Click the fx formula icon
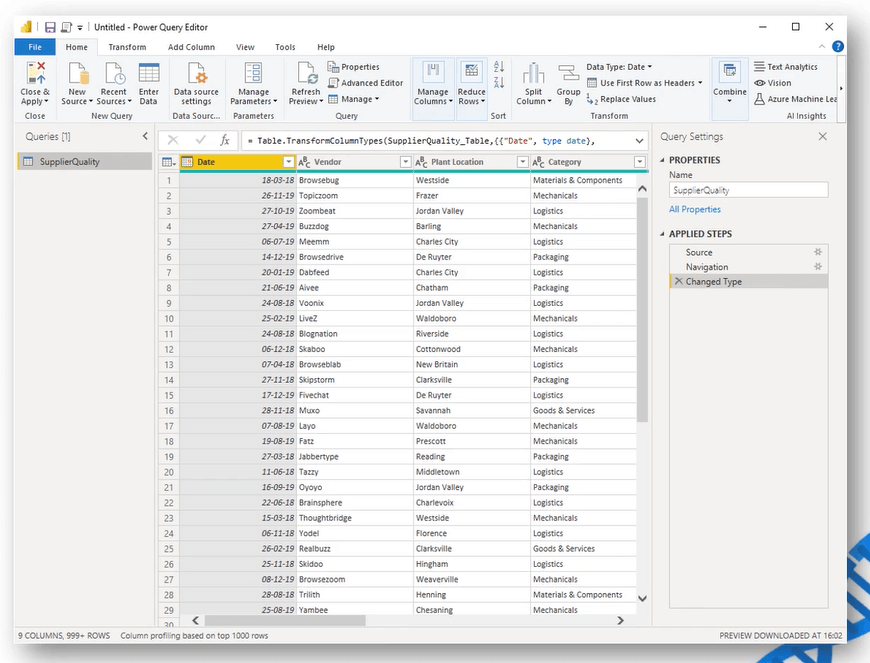 225,140
